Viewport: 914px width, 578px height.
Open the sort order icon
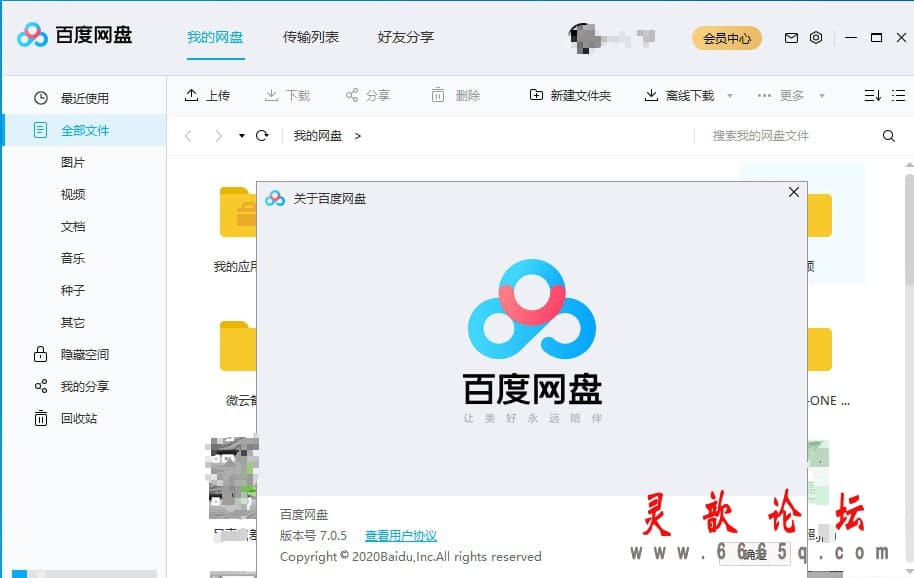point(872,96)
